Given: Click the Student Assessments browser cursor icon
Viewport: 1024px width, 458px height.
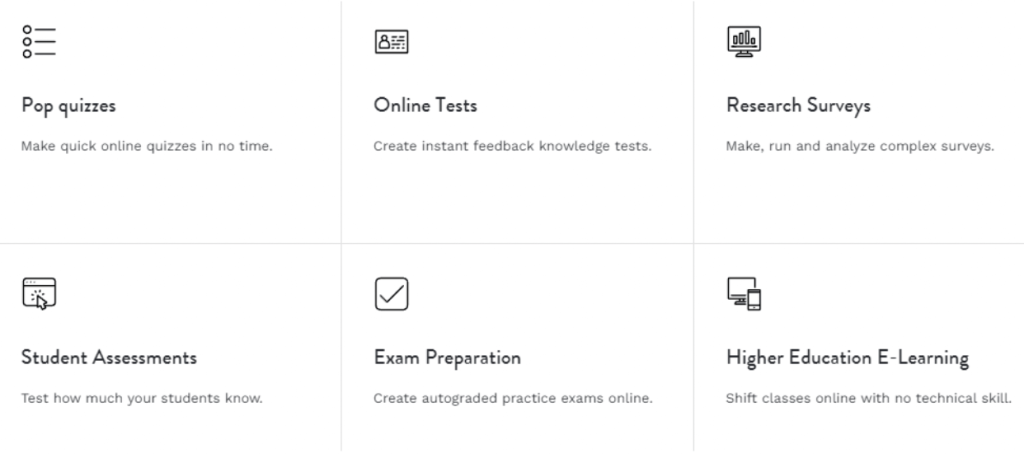Looking at the screenshot, I should 39,294.
